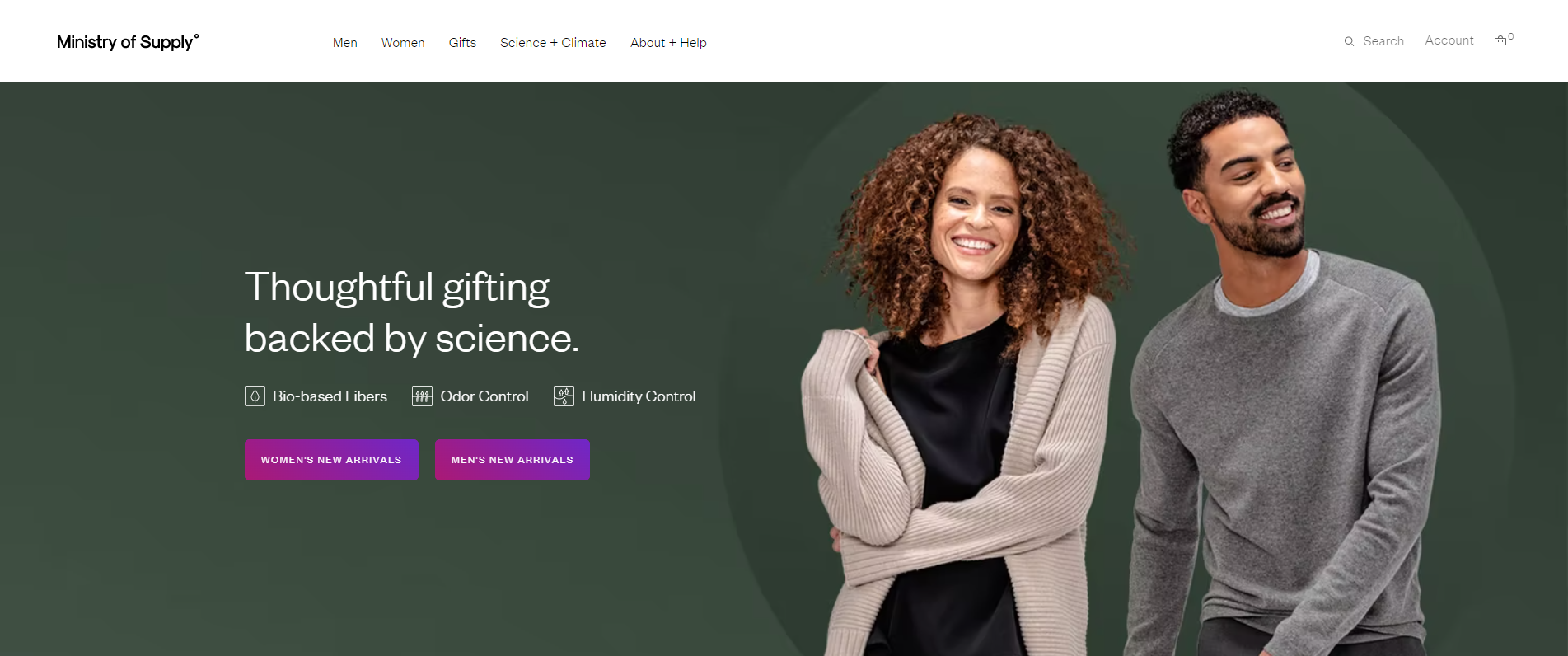The height and width of the screenshot is (656, 1568).
Task: Click the Humidity Control label
Action: point(639,396)
